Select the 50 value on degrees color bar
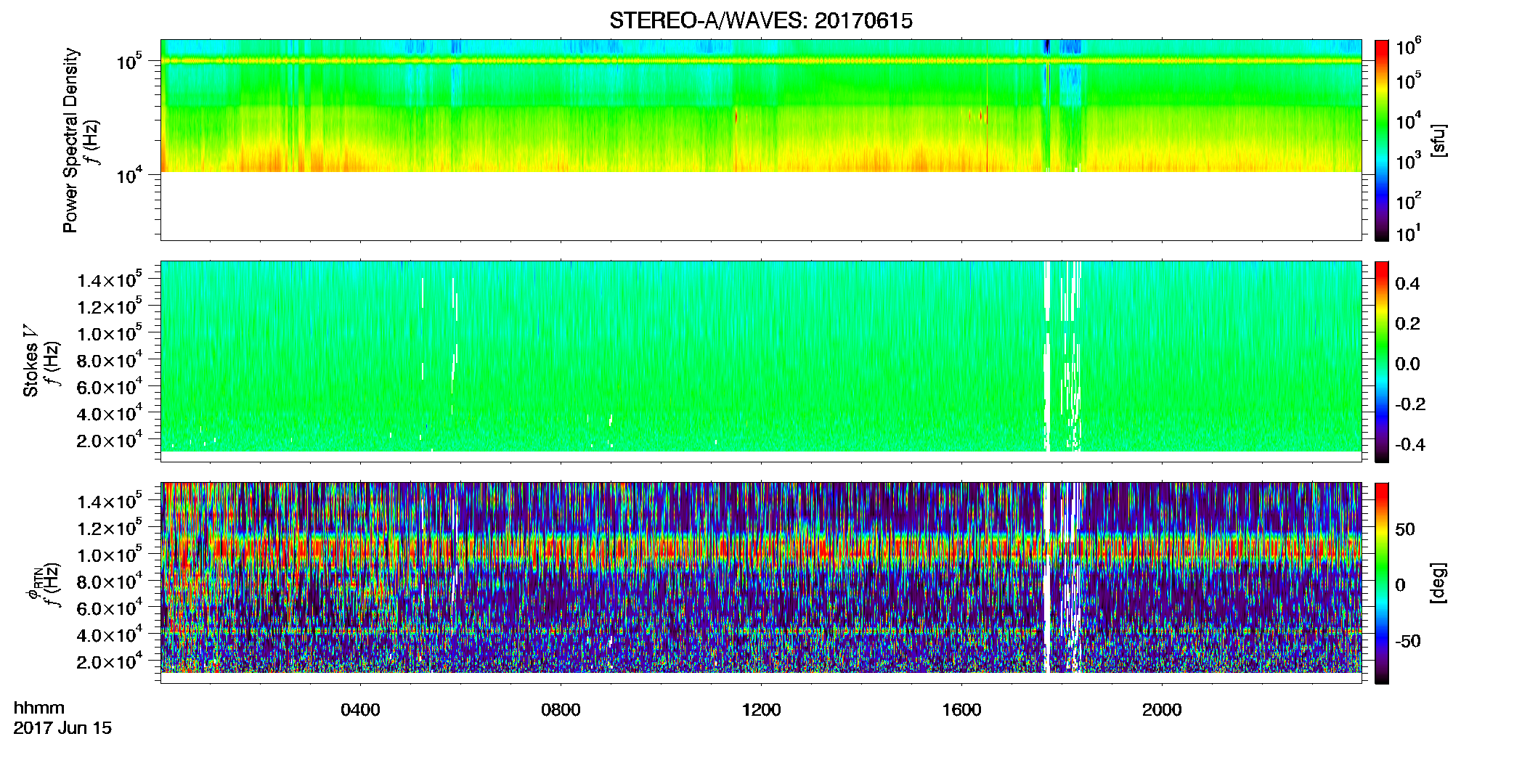 [1405, 529]
